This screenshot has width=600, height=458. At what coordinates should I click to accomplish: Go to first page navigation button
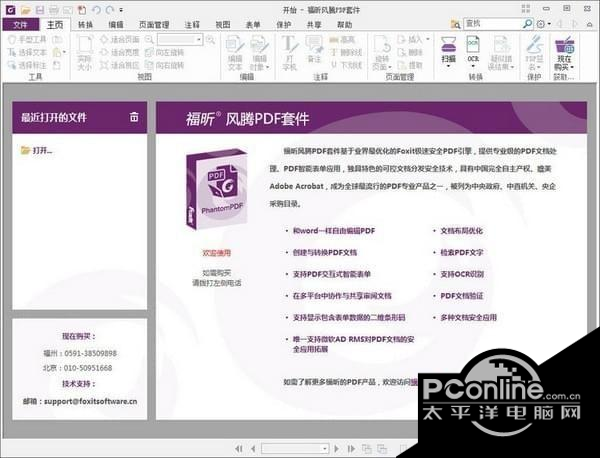[238, 448]
